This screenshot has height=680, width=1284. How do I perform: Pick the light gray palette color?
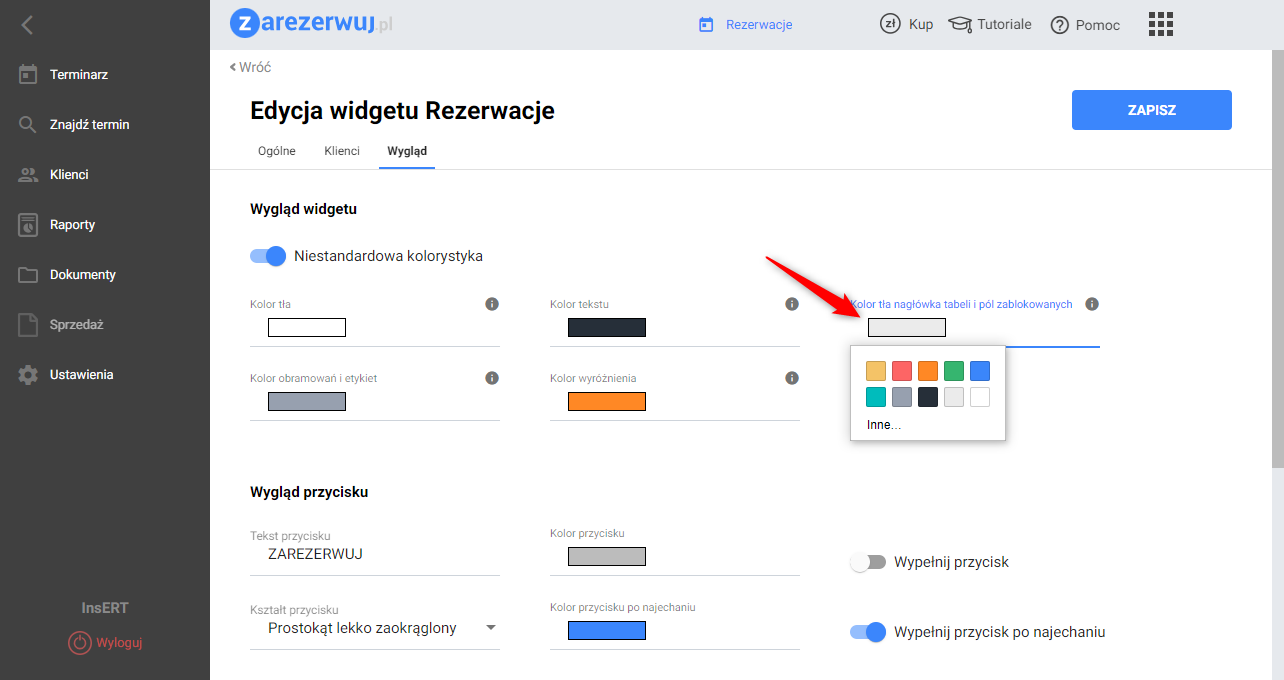[954, 397]
